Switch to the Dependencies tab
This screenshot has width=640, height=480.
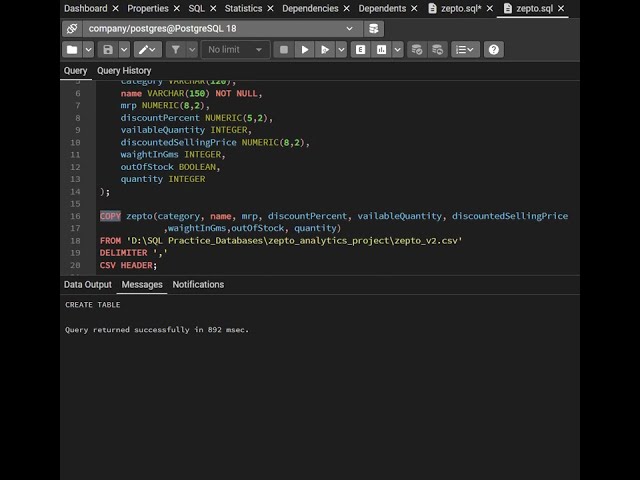[310, 9]
